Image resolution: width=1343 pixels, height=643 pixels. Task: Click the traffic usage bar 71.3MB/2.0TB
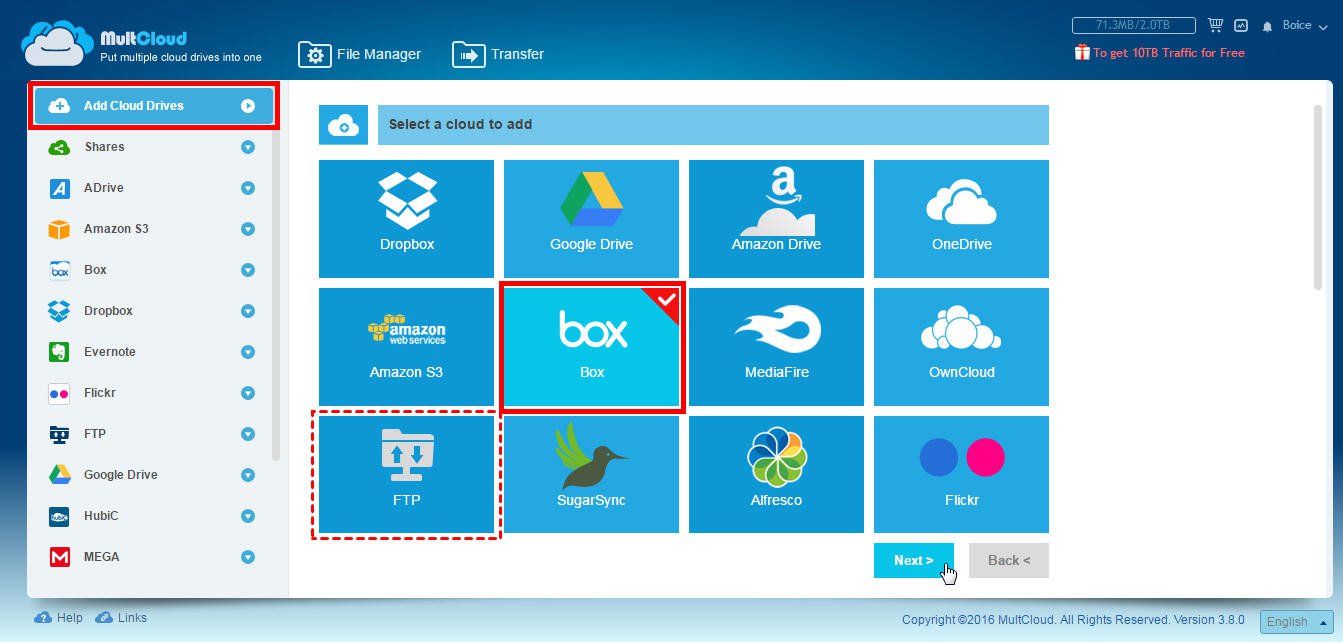1134,25
